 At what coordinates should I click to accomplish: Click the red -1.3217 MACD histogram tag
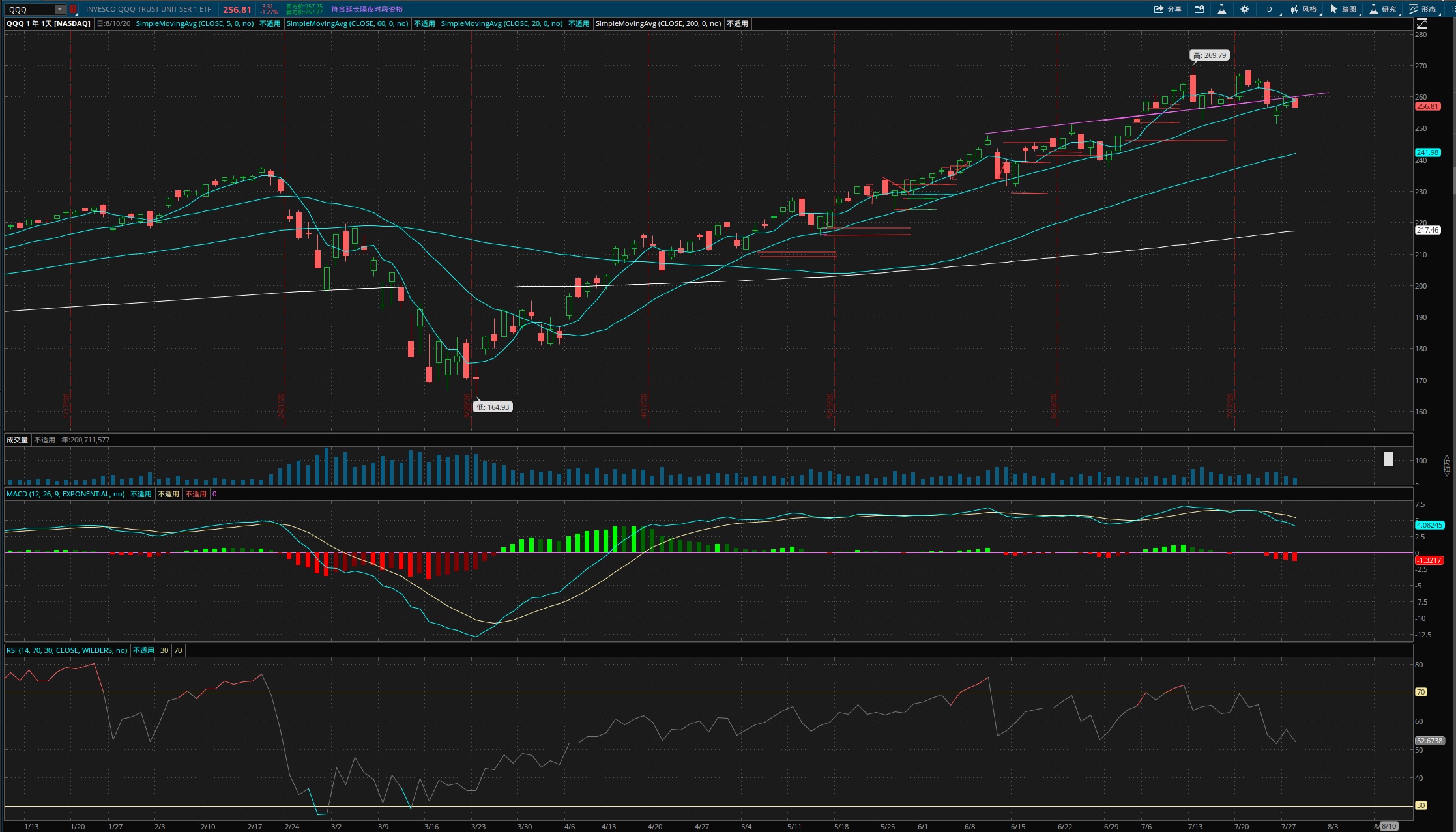click(x=1429, y=560)
